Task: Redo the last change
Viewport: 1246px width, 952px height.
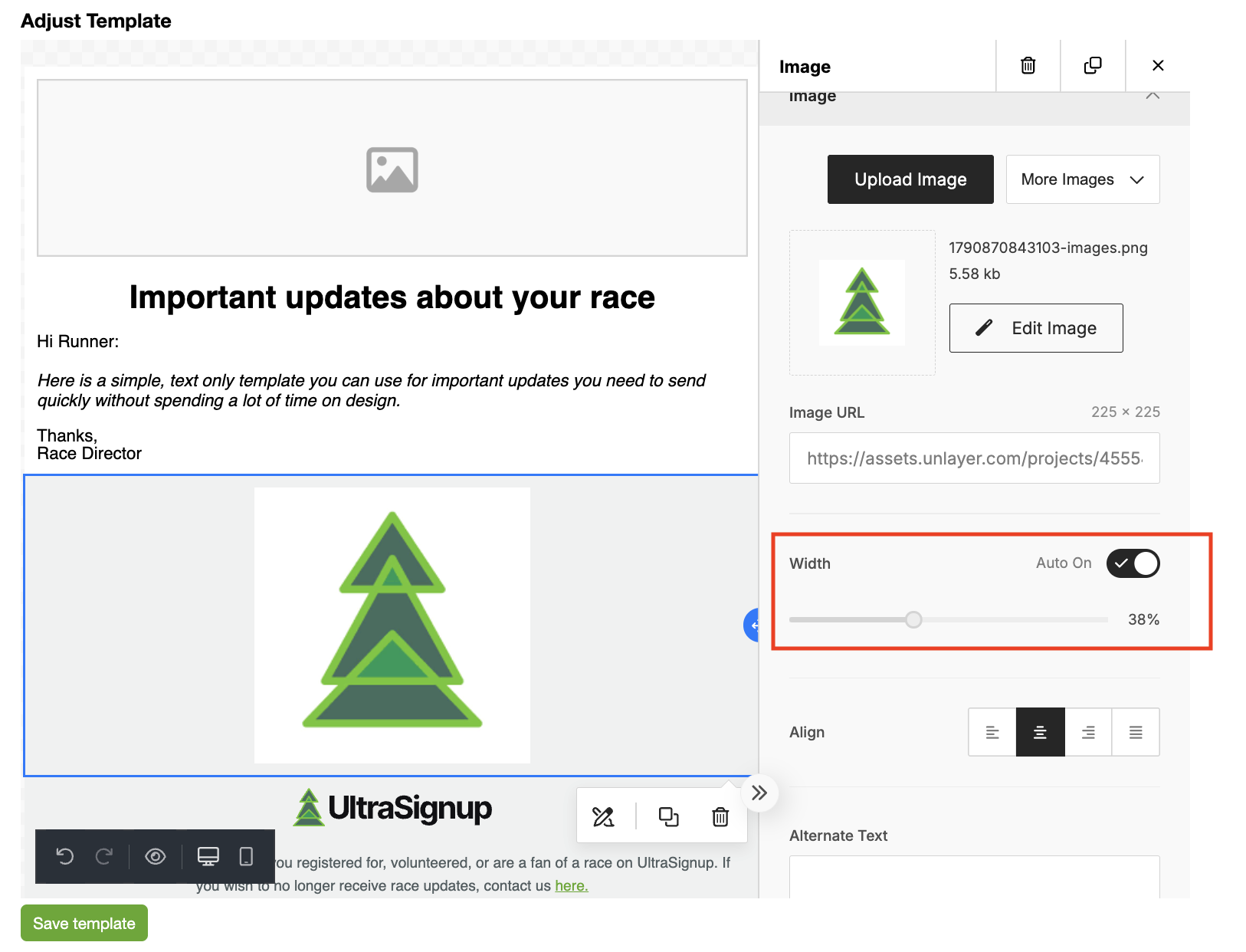Action: 104,856
